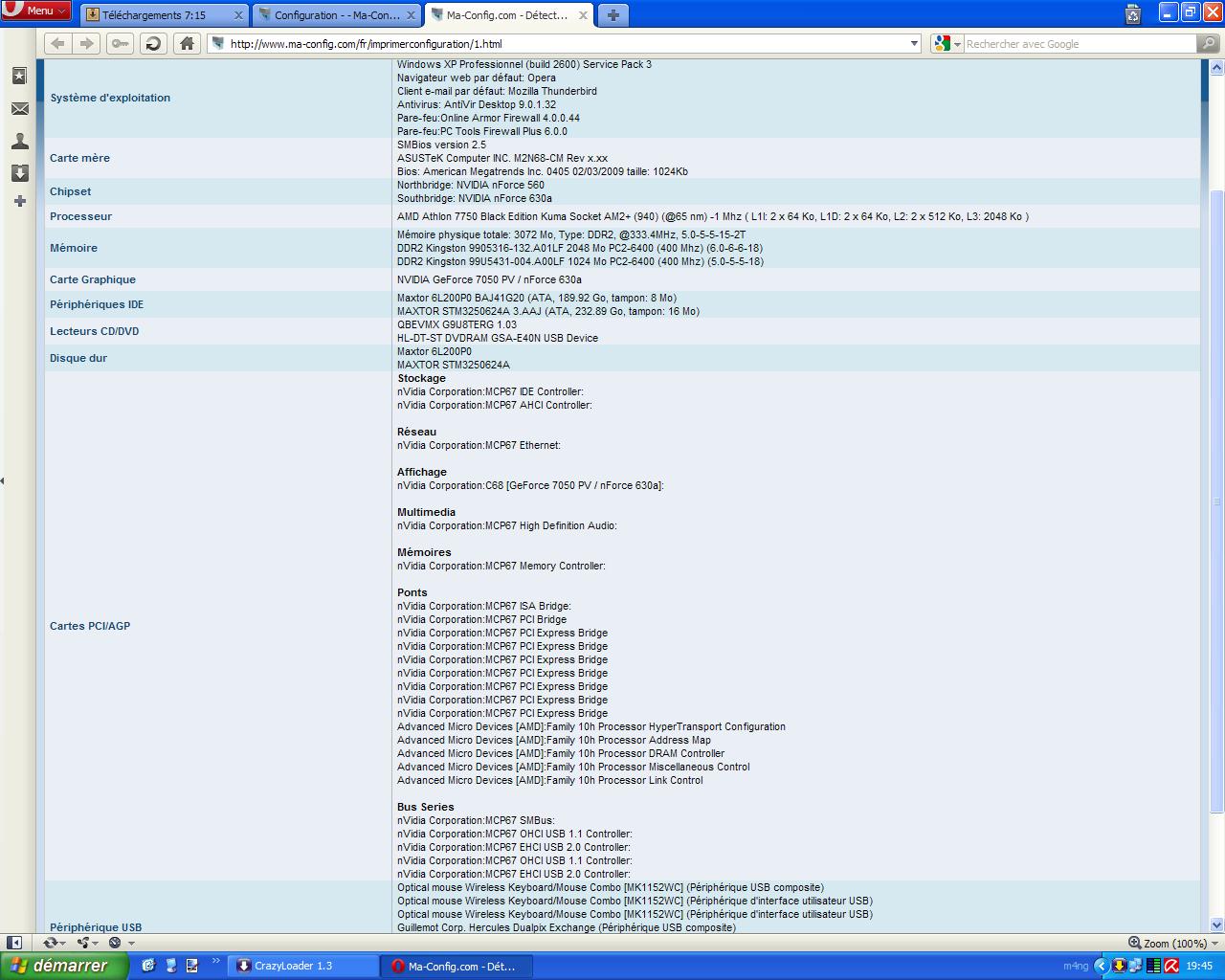
Task: Click the vertical scrollbar thumb
Action: [1217, 501]
